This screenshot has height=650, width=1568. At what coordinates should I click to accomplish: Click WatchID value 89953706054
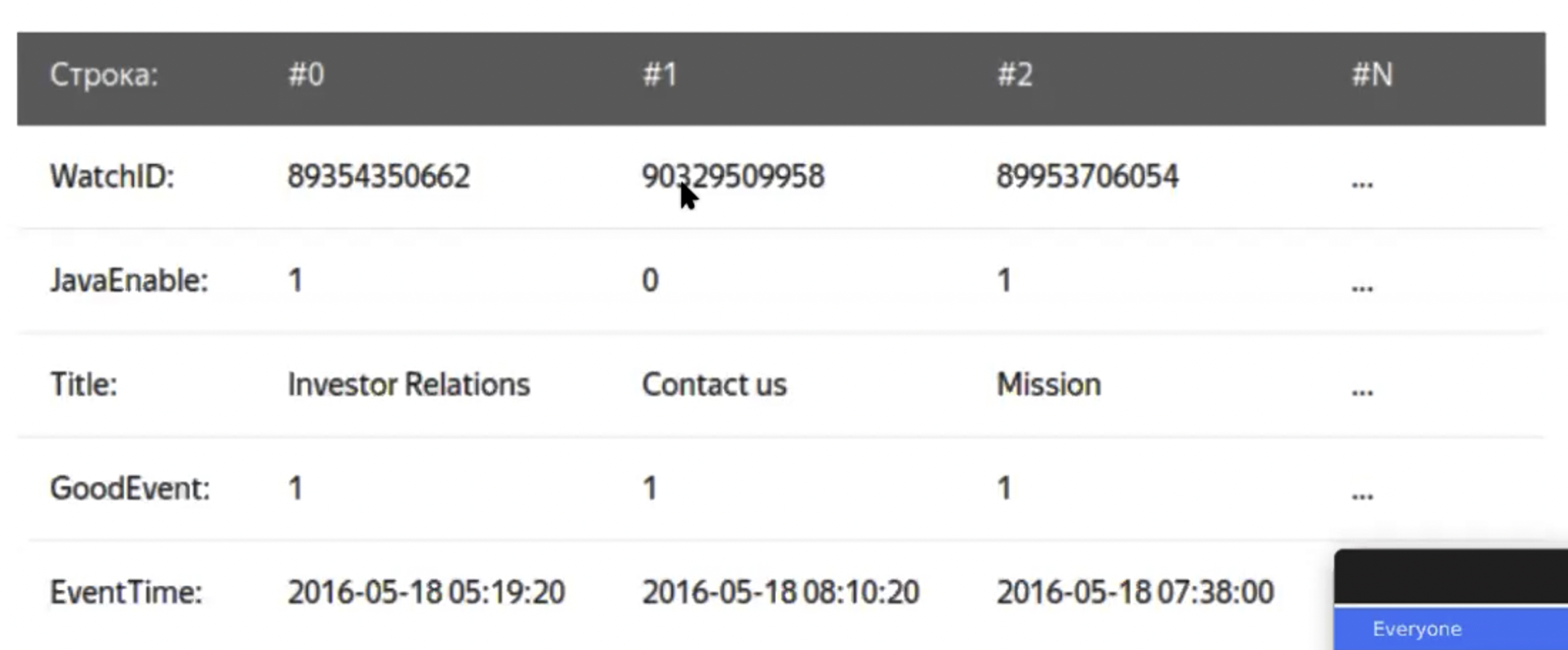tap(1088, 176)
